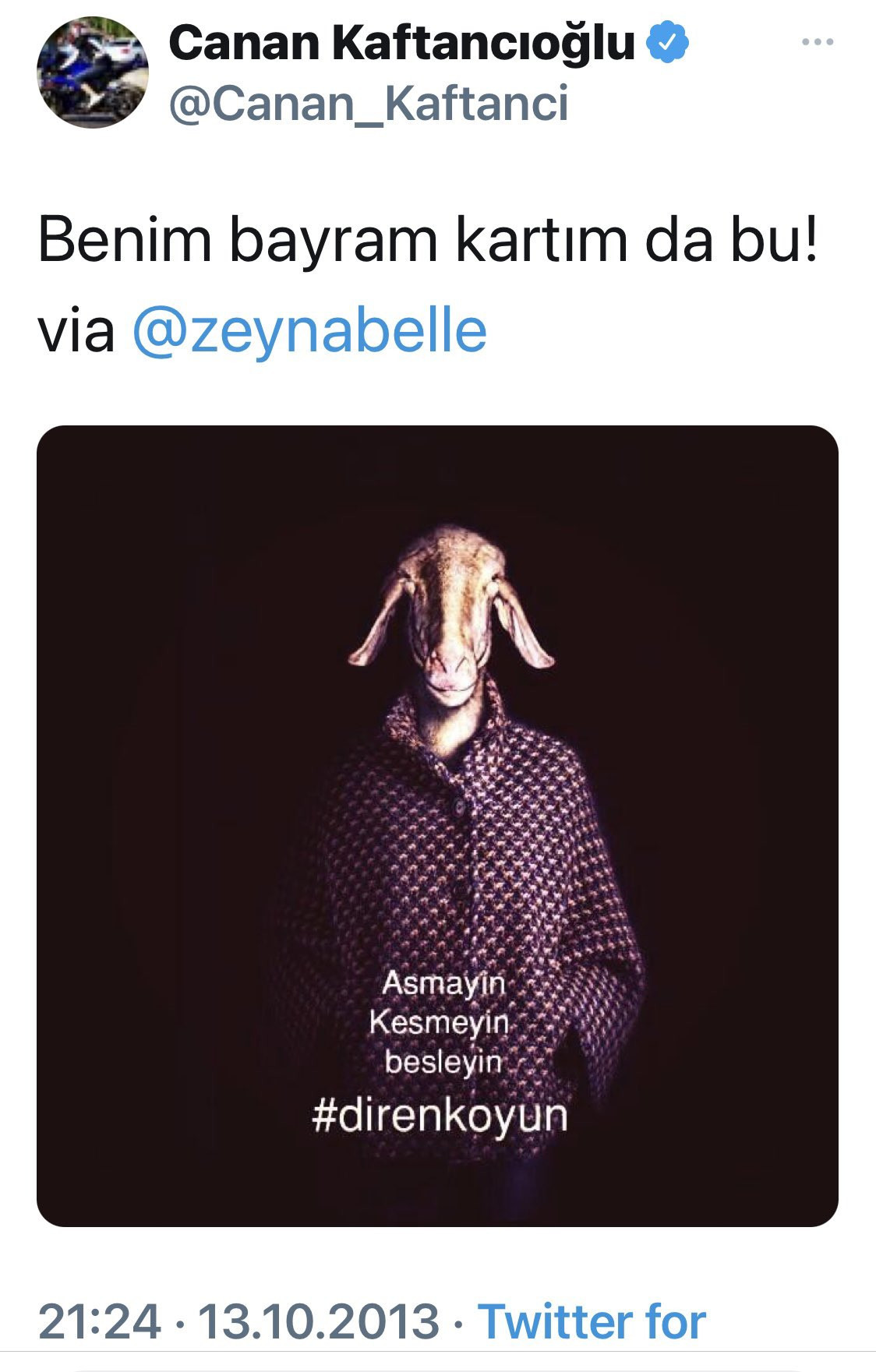Click the blue verified badge

coord(669,43)
